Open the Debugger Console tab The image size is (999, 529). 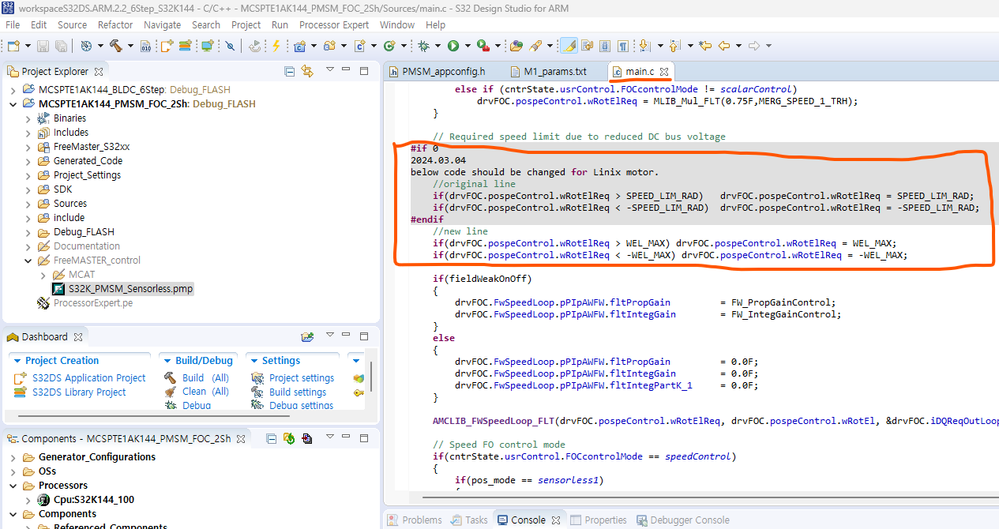coord(682,520)
